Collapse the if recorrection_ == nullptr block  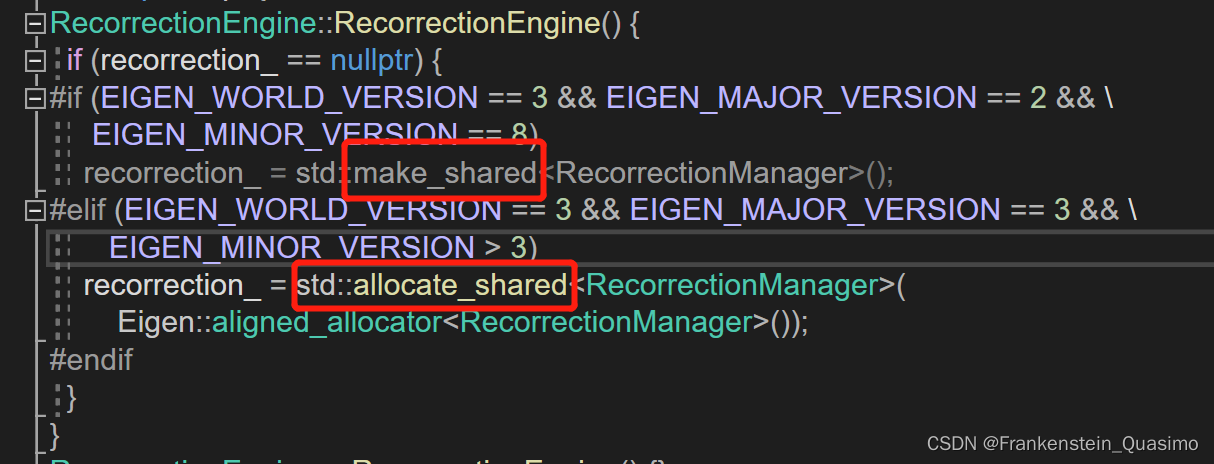(x=36, y=61)
